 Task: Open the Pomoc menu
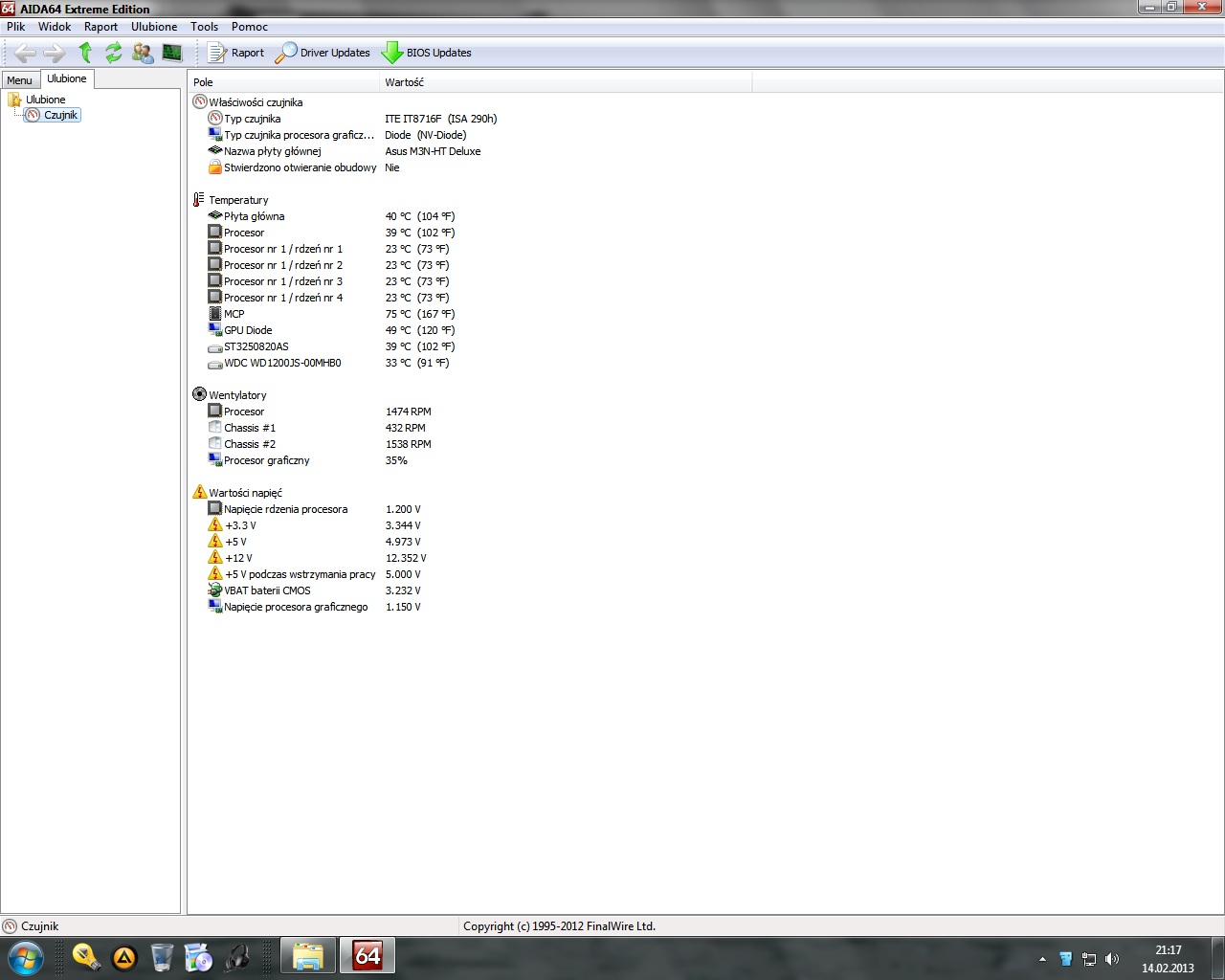click(x=250, y=27)
